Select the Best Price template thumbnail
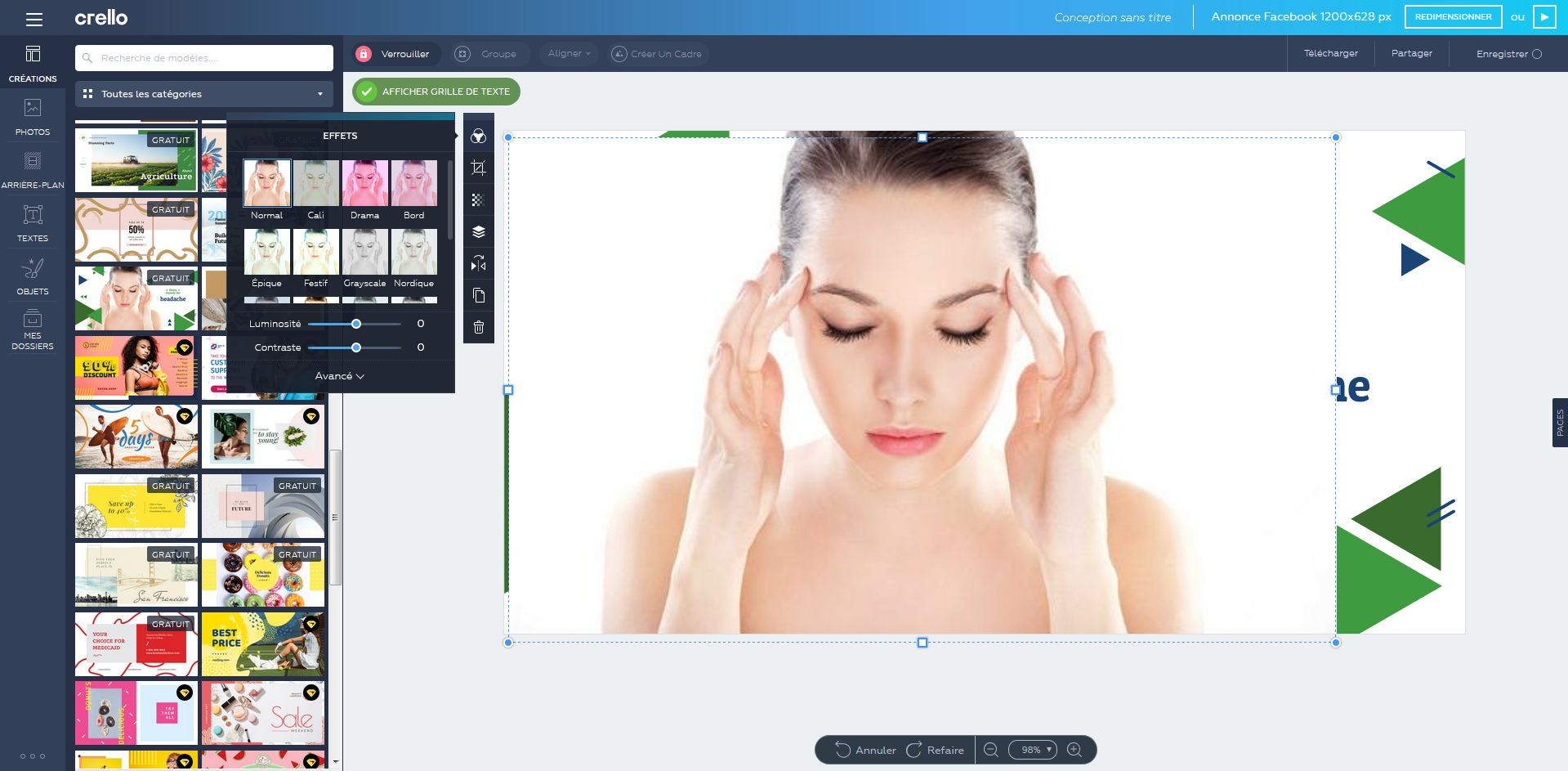 pos(263,644)
